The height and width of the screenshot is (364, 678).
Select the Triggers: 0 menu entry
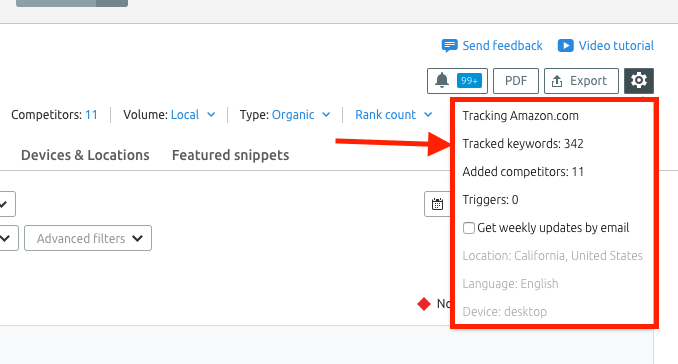[x=490, y=200]
